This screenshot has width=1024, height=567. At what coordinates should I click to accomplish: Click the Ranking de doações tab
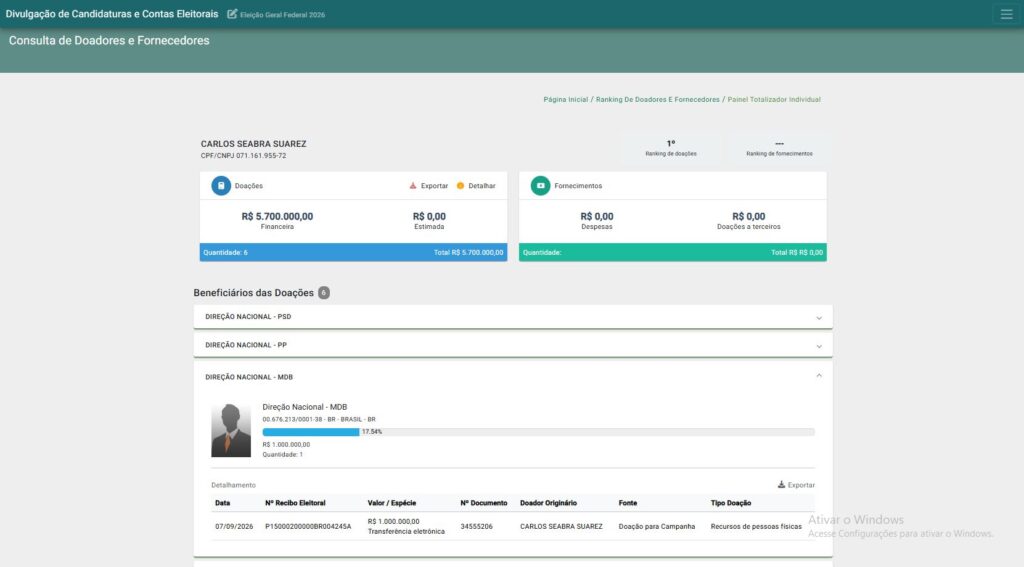(671, 148)
